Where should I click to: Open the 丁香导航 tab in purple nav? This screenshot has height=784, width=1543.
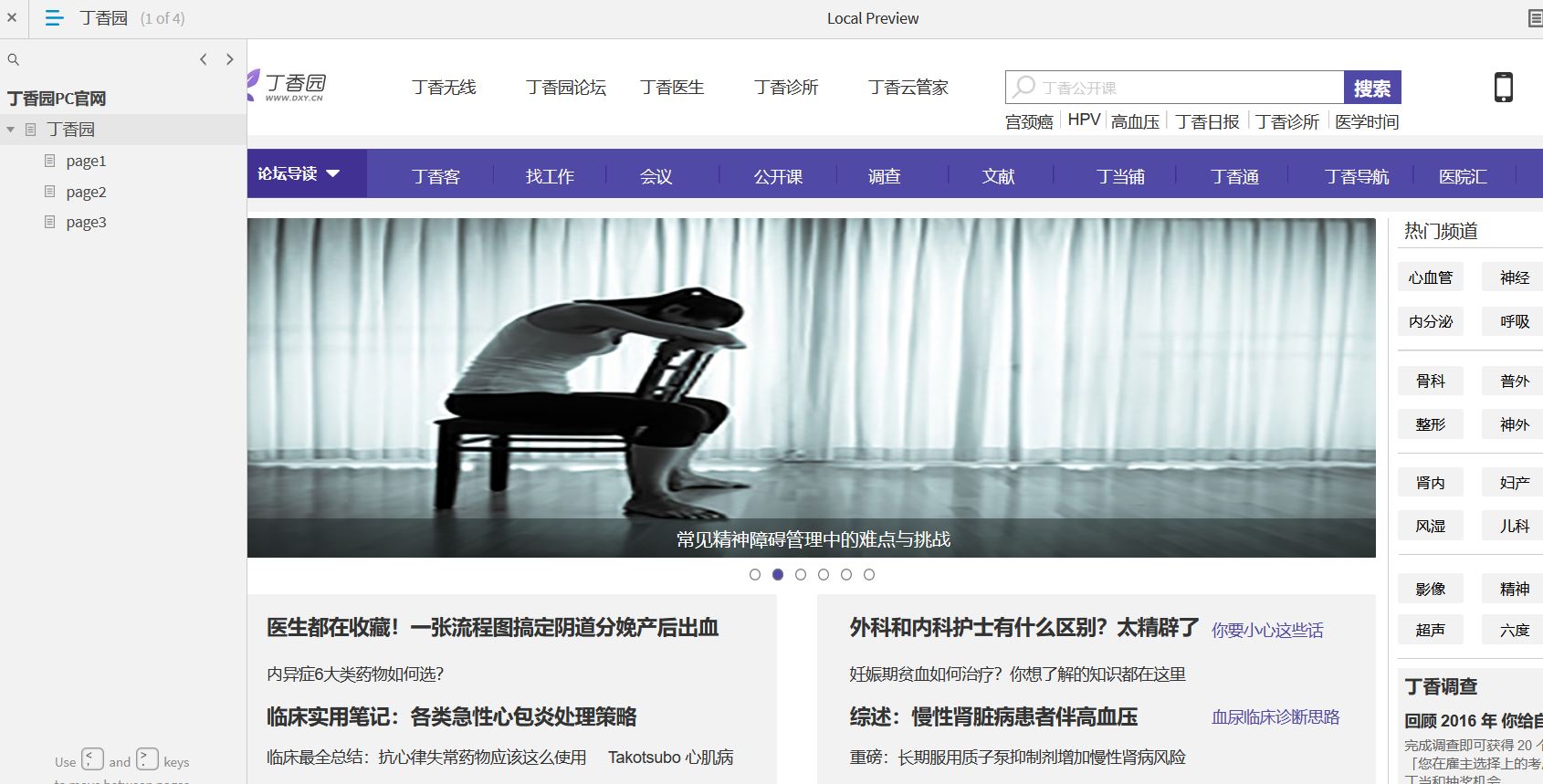[1357, 176]
